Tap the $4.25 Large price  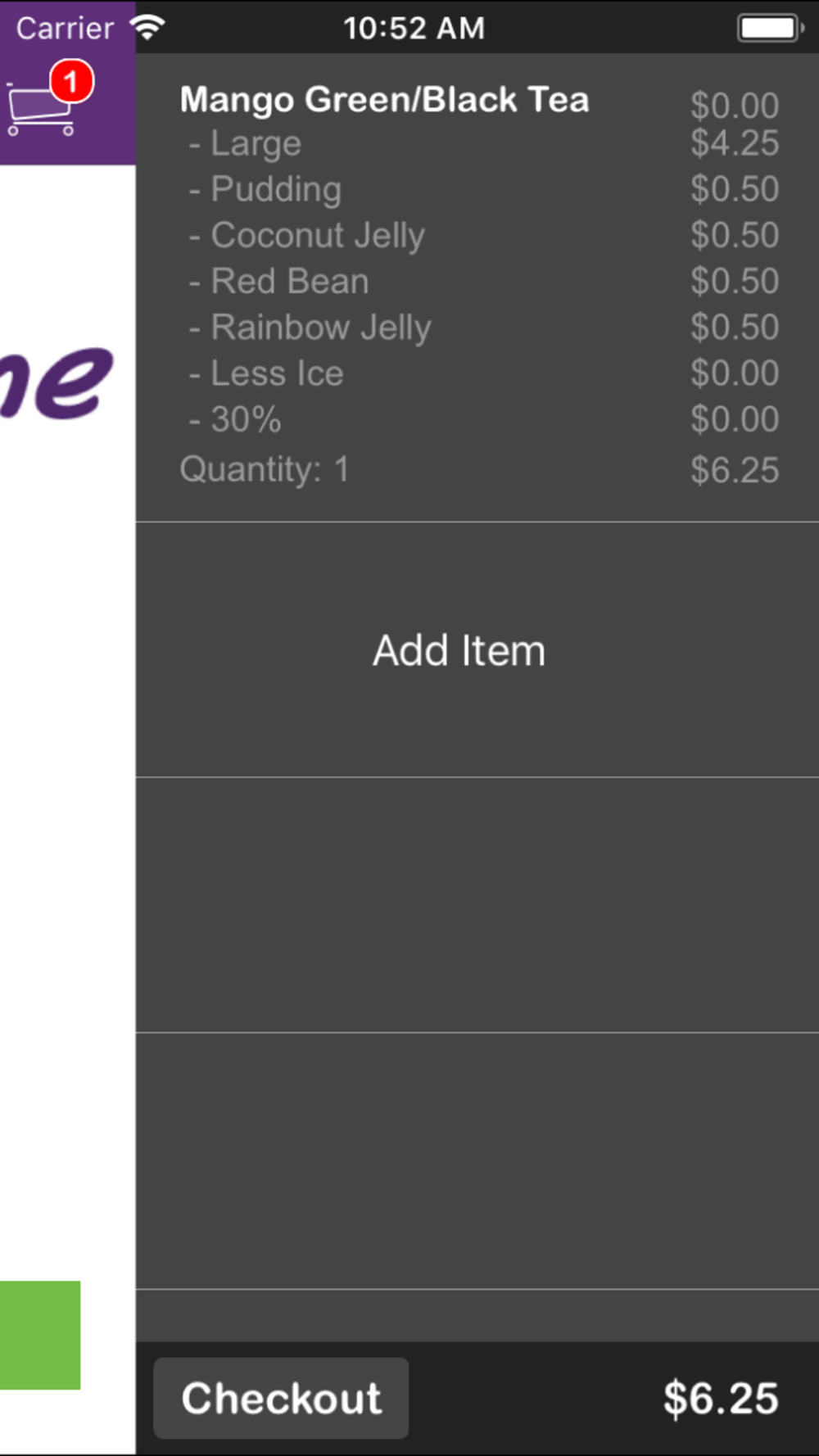click(734, 143)
